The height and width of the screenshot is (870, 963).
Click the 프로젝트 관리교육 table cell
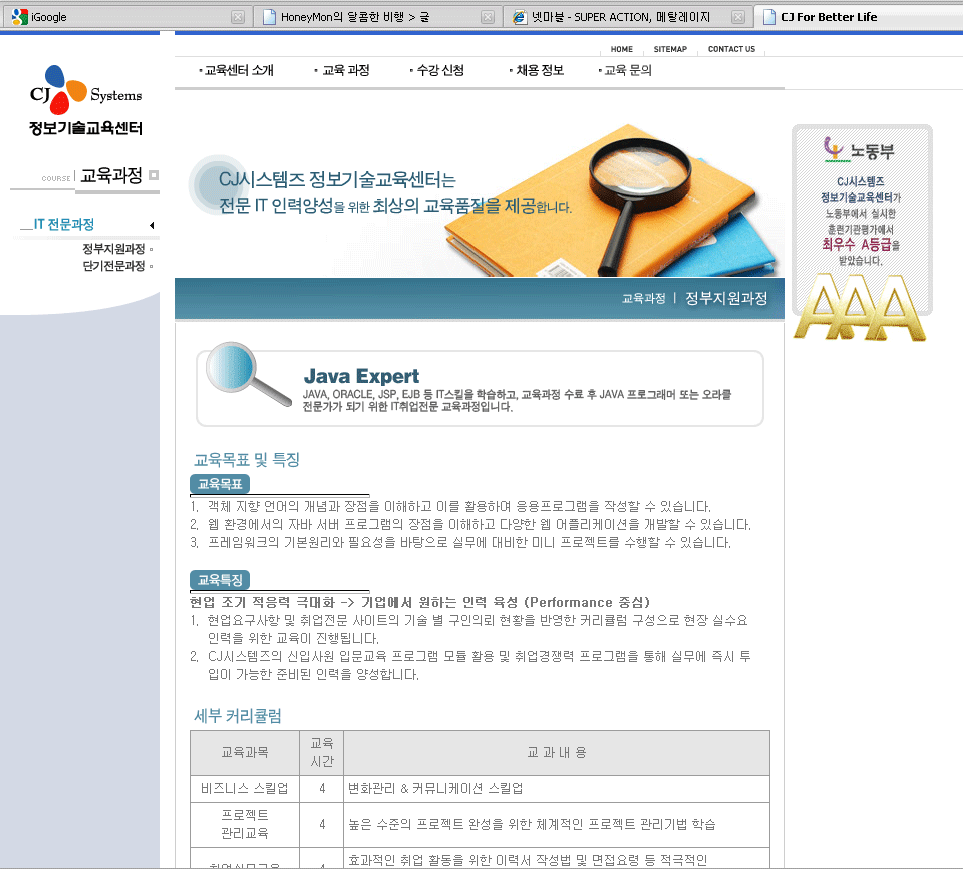pos(245,825)
